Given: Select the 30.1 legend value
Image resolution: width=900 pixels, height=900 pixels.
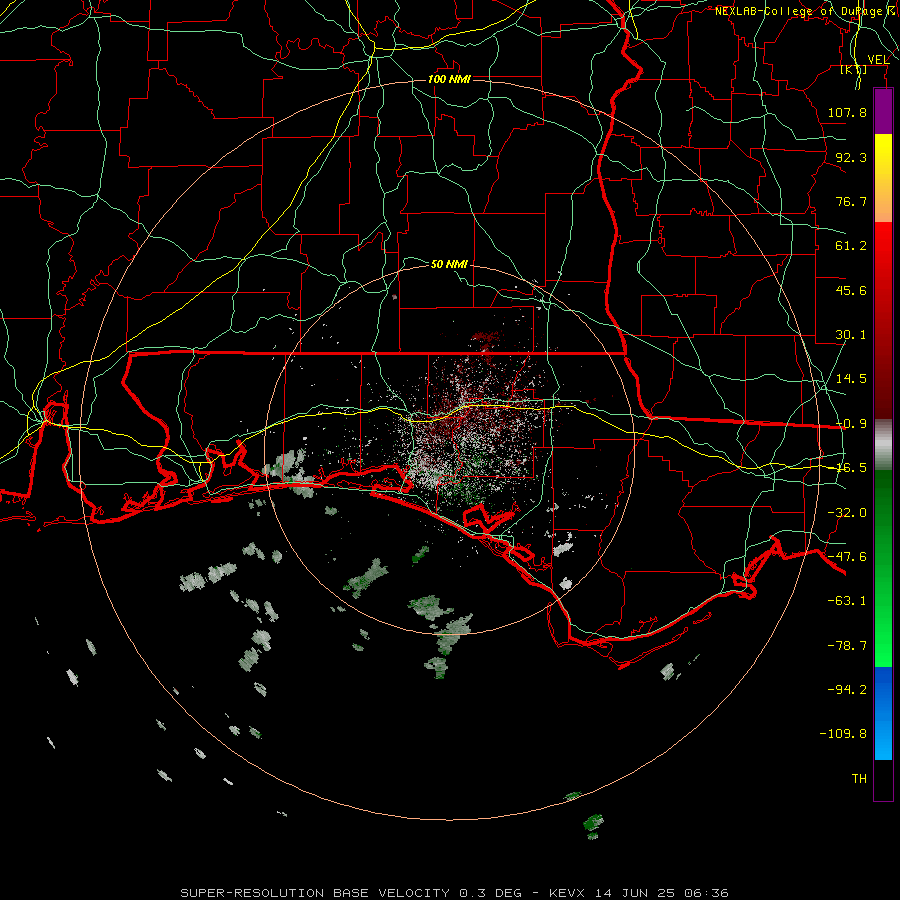Looking at the screenshot, I should pyautogui.click(x=851, y=335).
